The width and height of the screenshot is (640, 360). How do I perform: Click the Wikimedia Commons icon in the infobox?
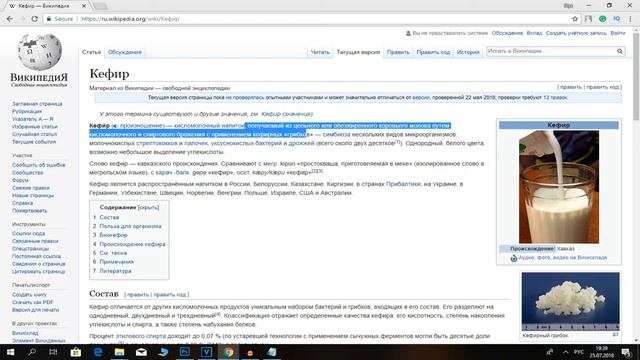514,258
